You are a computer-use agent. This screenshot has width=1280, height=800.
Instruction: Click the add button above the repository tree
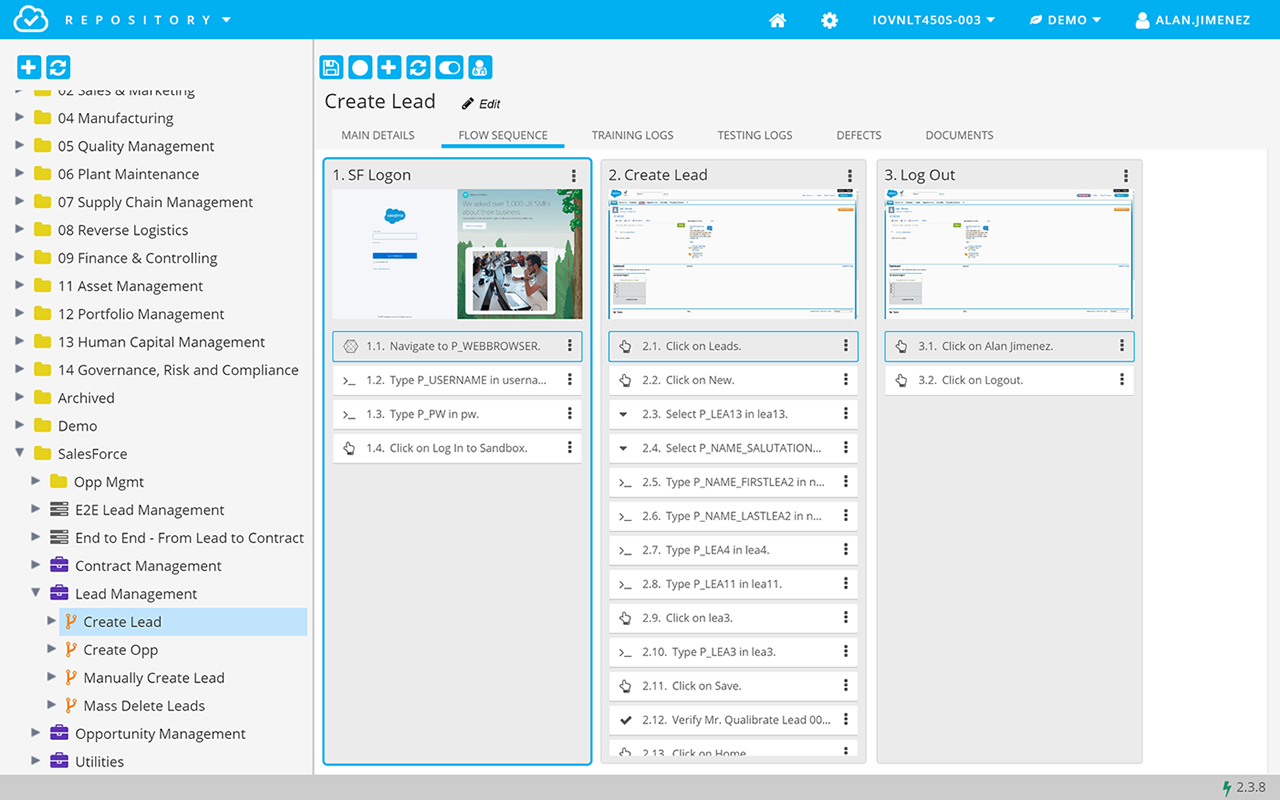29,67
